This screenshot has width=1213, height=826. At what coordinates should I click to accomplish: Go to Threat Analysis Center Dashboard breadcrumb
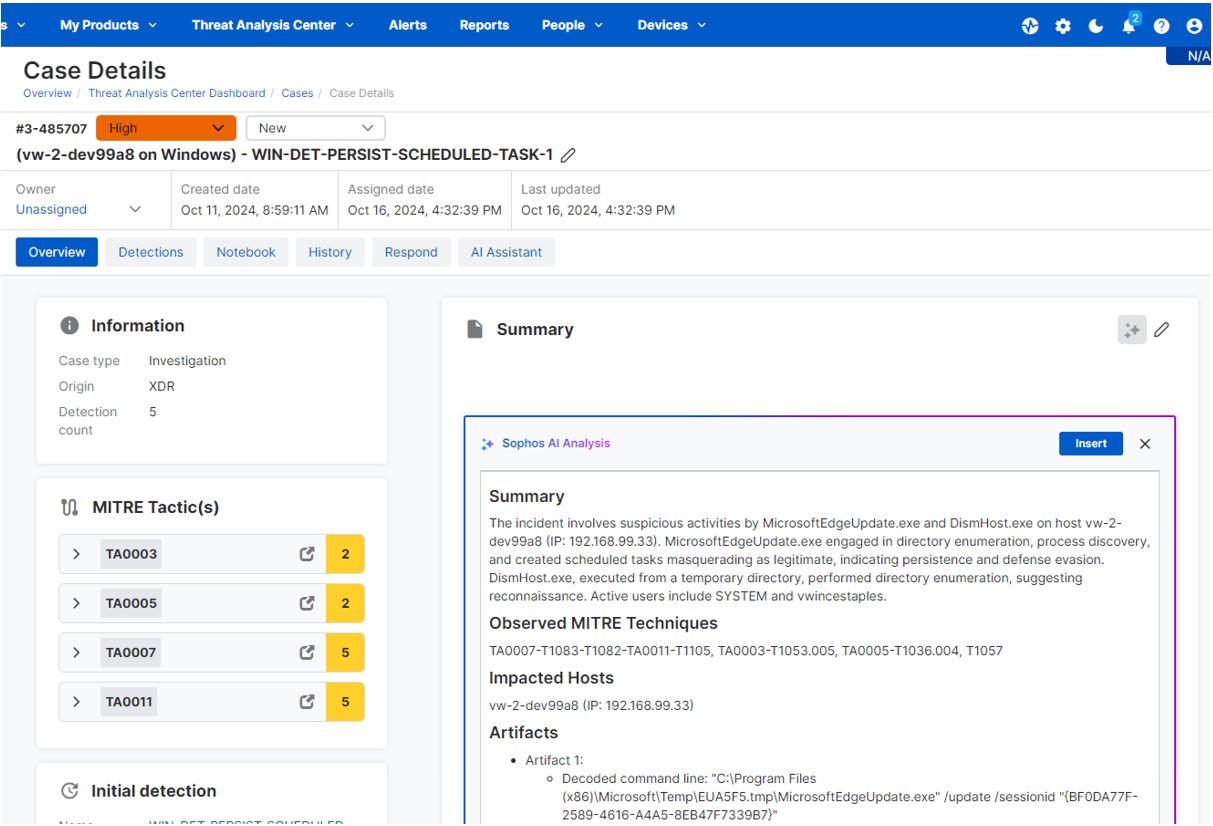pos(177,93)
